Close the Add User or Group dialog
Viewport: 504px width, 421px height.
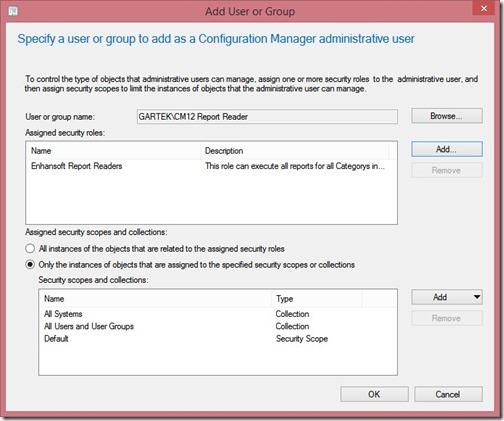coord(484,8)
